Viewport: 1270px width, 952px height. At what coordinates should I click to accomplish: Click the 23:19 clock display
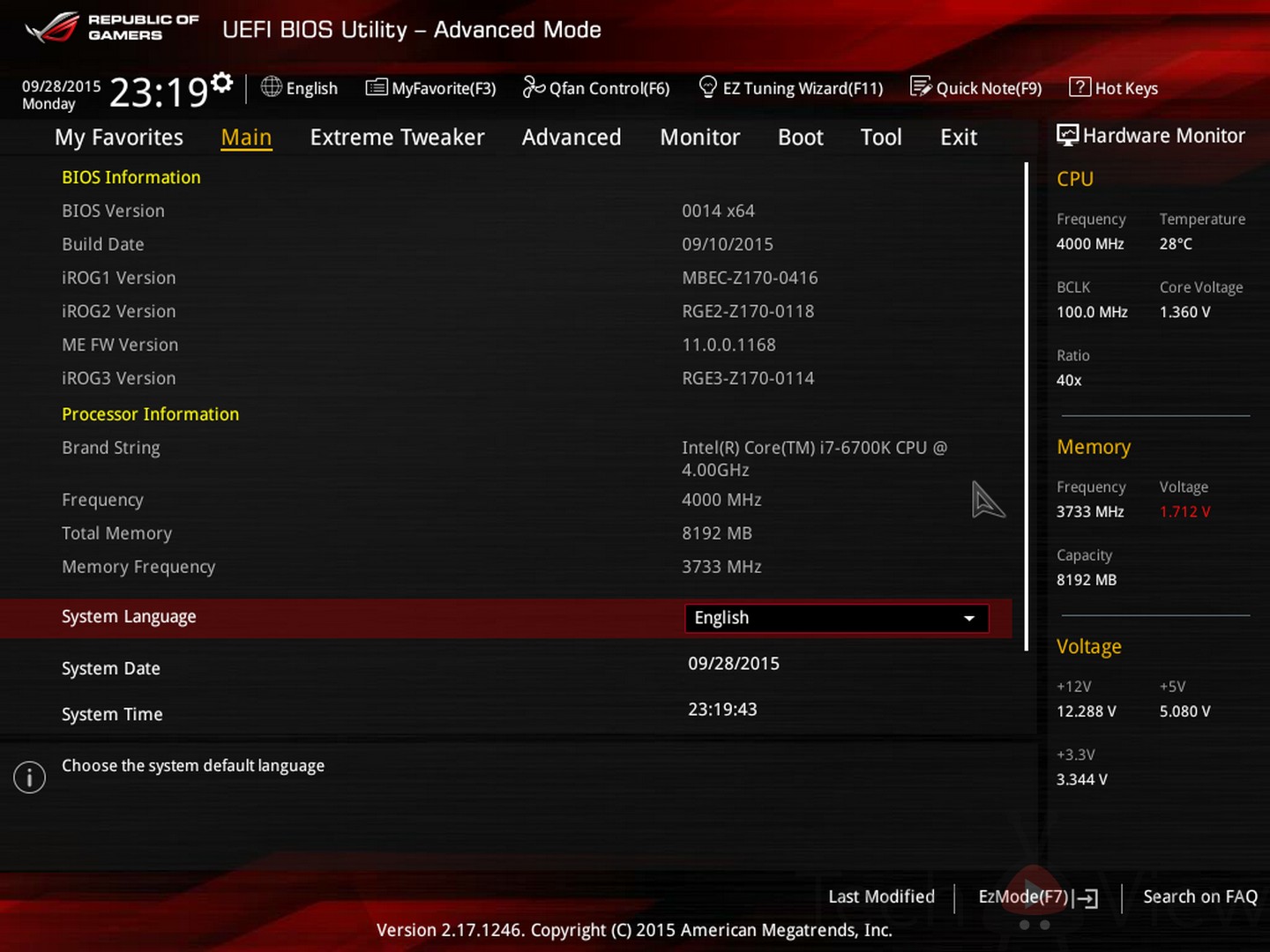tap(159, 93)
